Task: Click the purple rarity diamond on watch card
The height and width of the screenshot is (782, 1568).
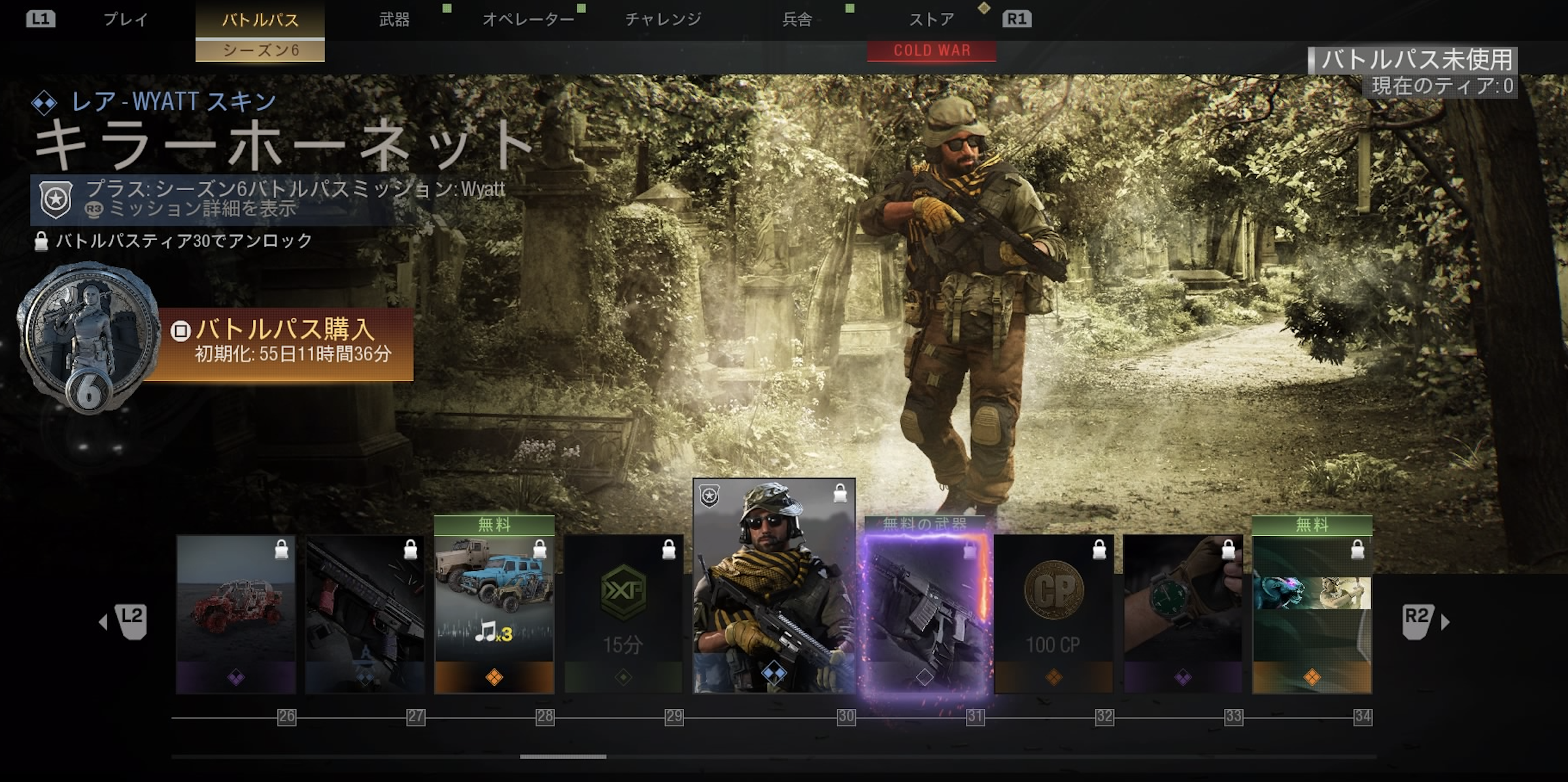Action: [x=1183, y=677]
